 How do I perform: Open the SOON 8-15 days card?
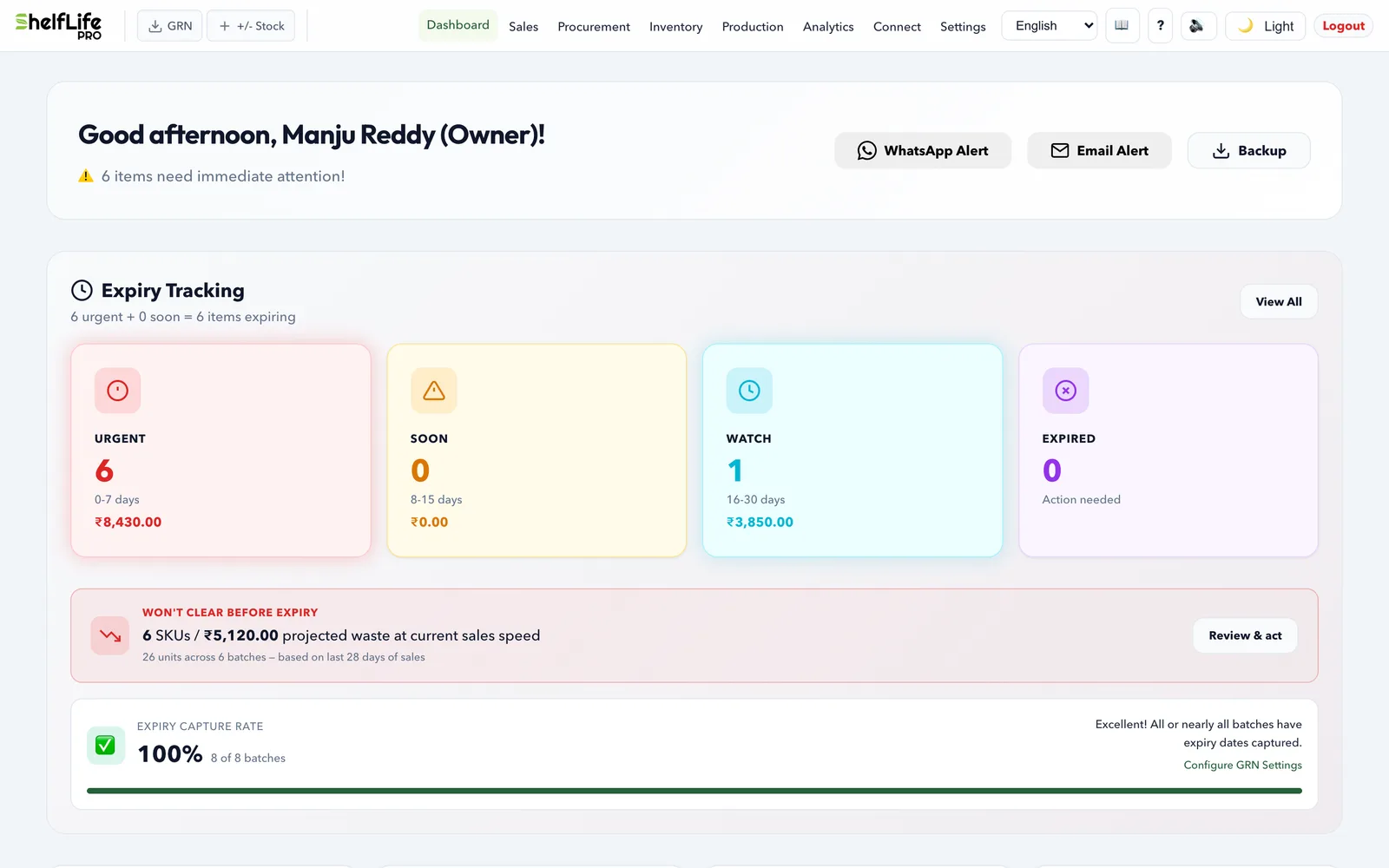(x=537, y=450)
